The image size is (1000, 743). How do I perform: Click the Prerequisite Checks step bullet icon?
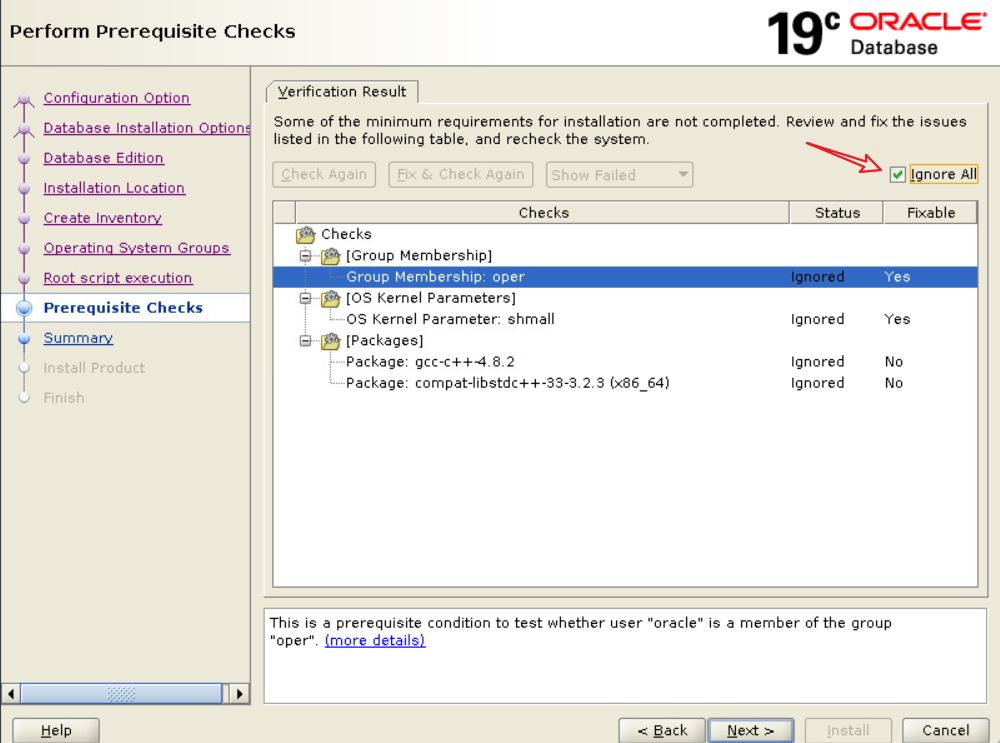[x=24, y=308]
